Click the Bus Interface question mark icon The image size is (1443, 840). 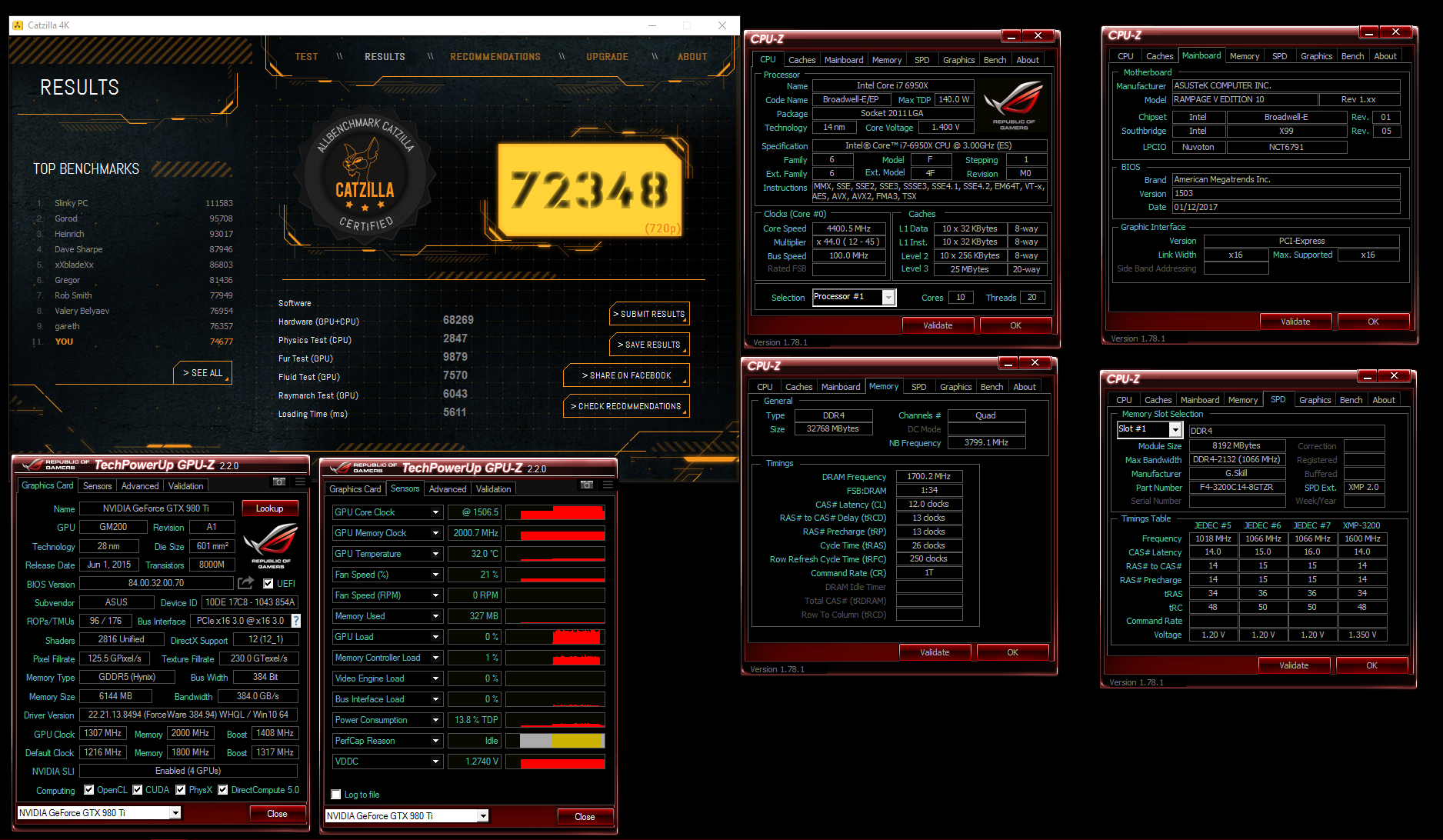pyautogui.click(x=296, y=621)
